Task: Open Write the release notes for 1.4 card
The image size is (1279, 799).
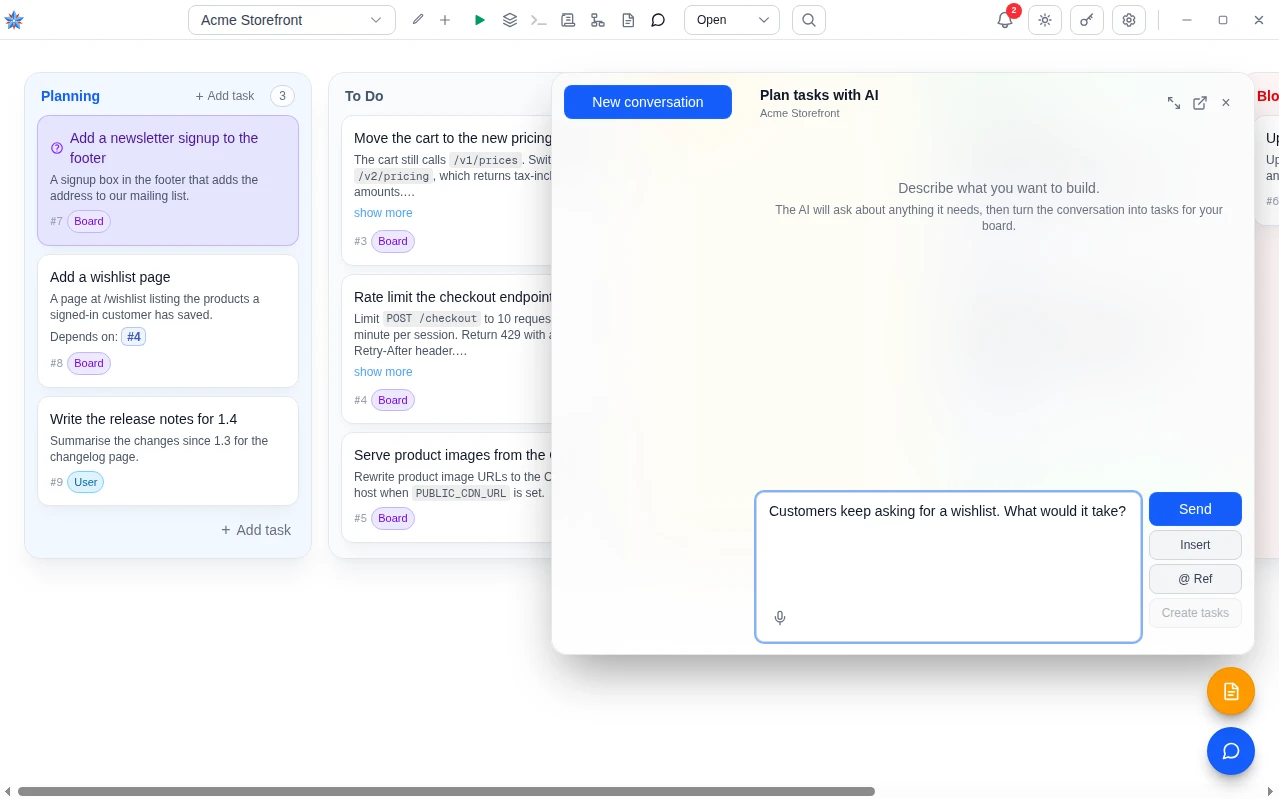Action: click(x=168, y=451)
